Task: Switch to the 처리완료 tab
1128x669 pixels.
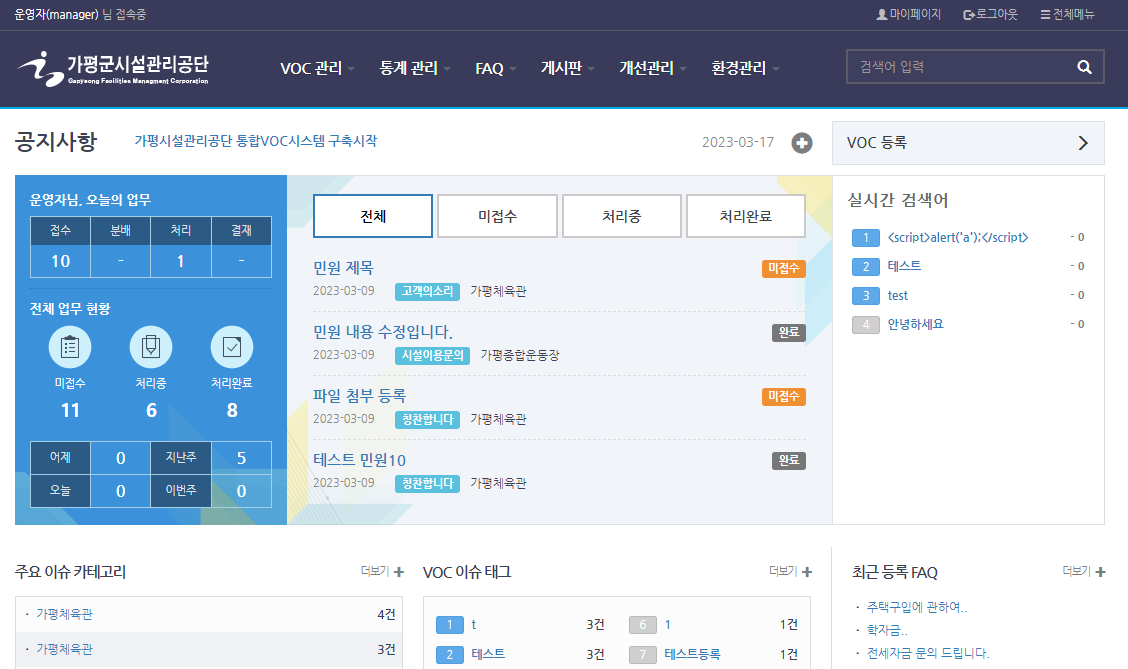Action: coord(746,216)
